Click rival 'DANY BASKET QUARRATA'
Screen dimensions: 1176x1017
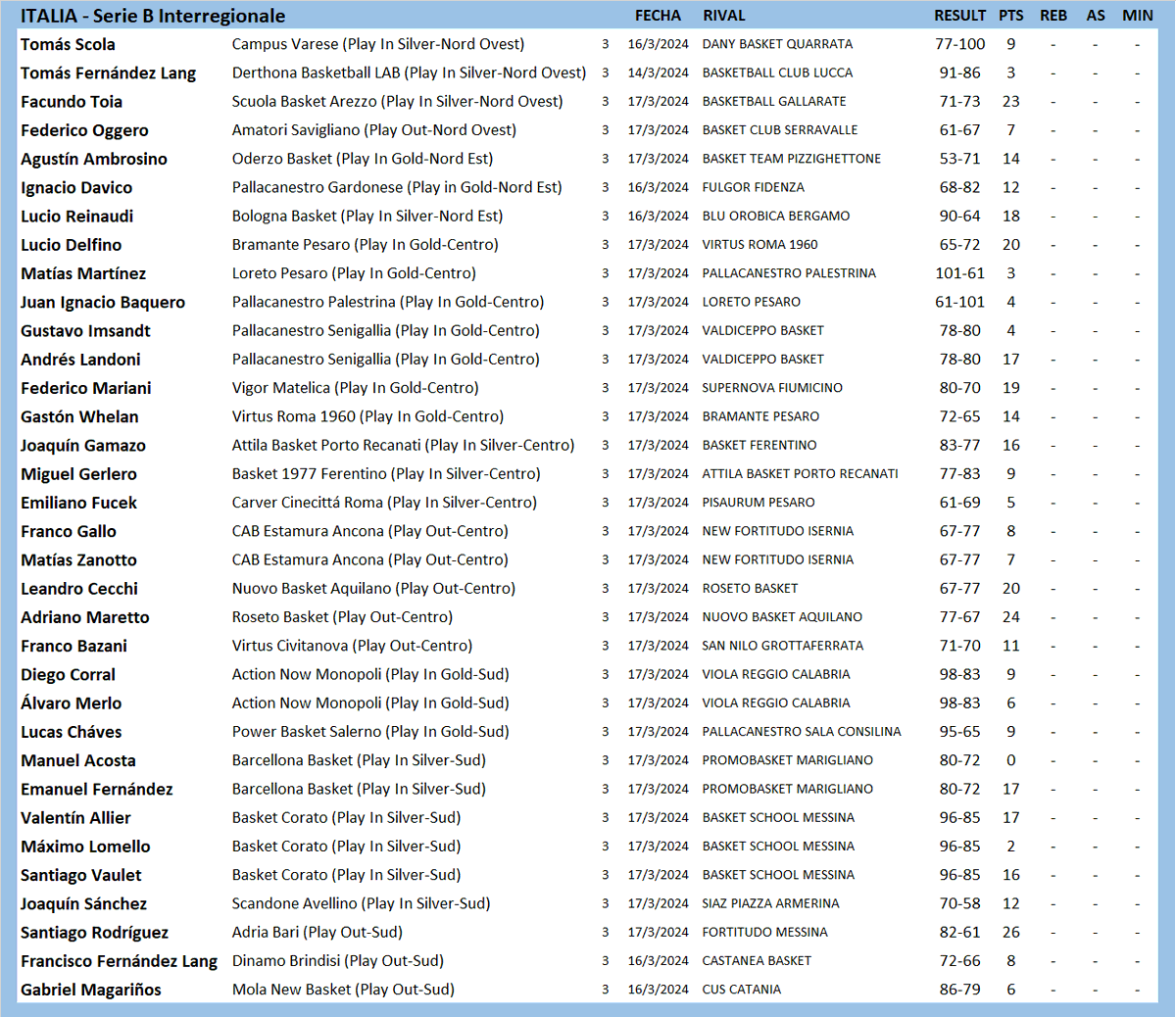777,44
